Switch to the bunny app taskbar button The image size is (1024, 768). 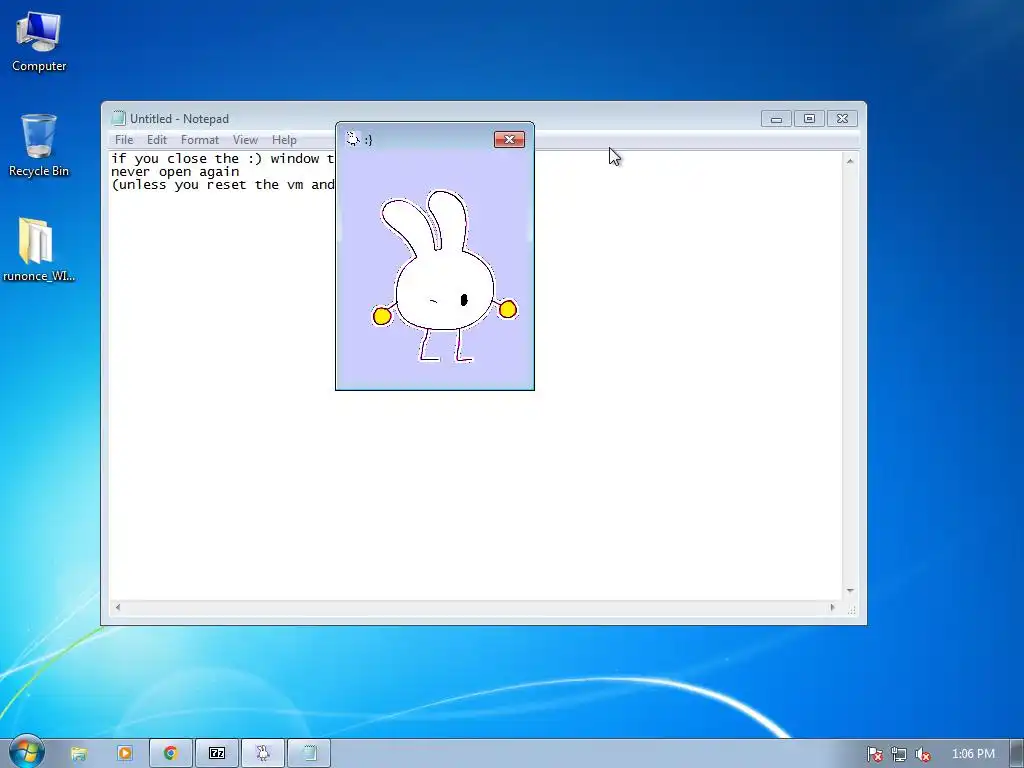[263, 753]
